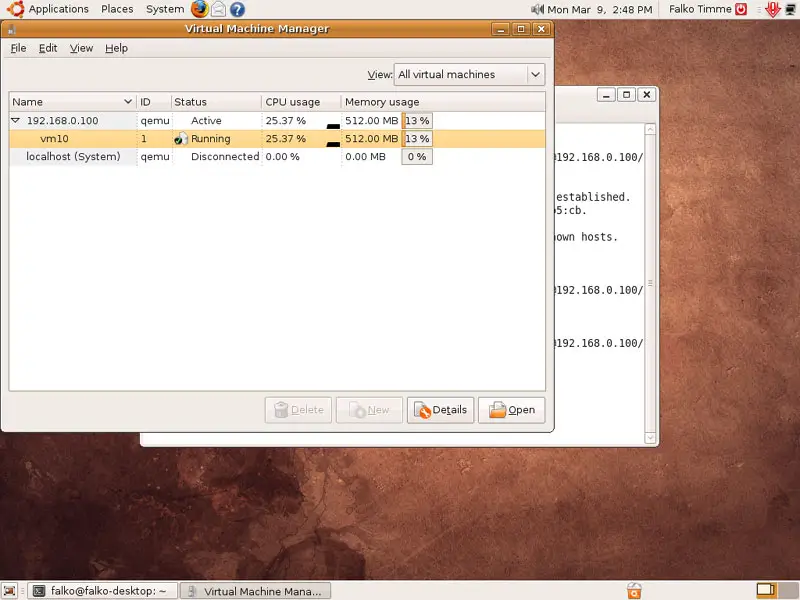Sort by the Memory usage column header
Screen dimensions: 800x600
[443, 102]
